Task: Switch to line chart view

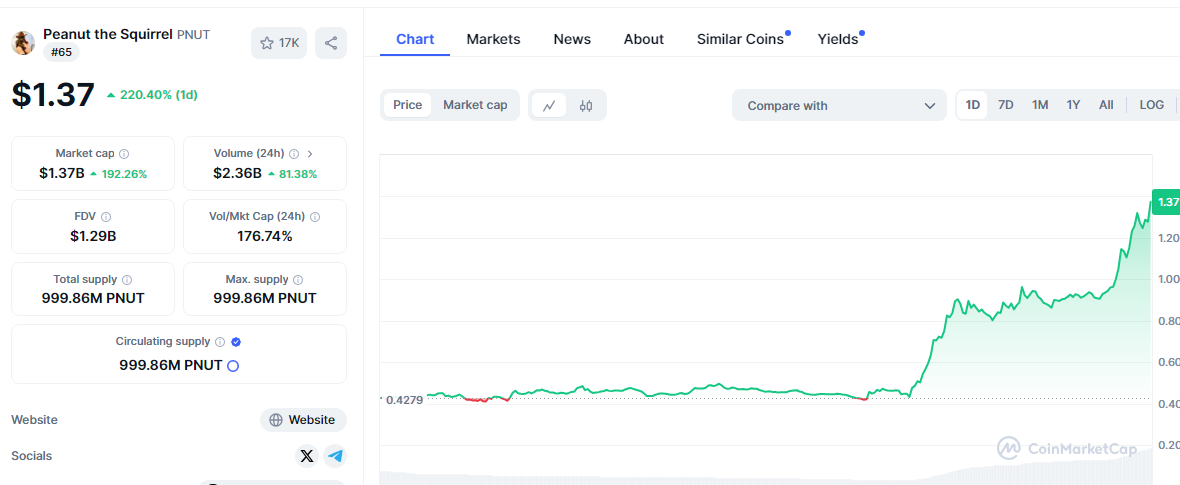Action: (549, 105)
